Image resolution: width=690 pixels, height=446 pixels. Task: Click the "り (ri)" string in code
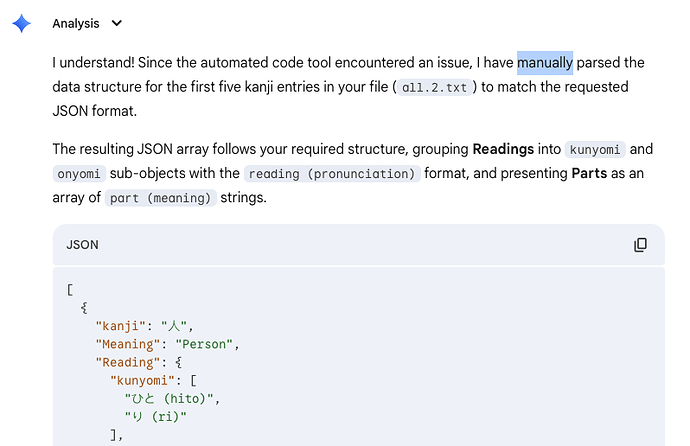(x=155, y=415)
